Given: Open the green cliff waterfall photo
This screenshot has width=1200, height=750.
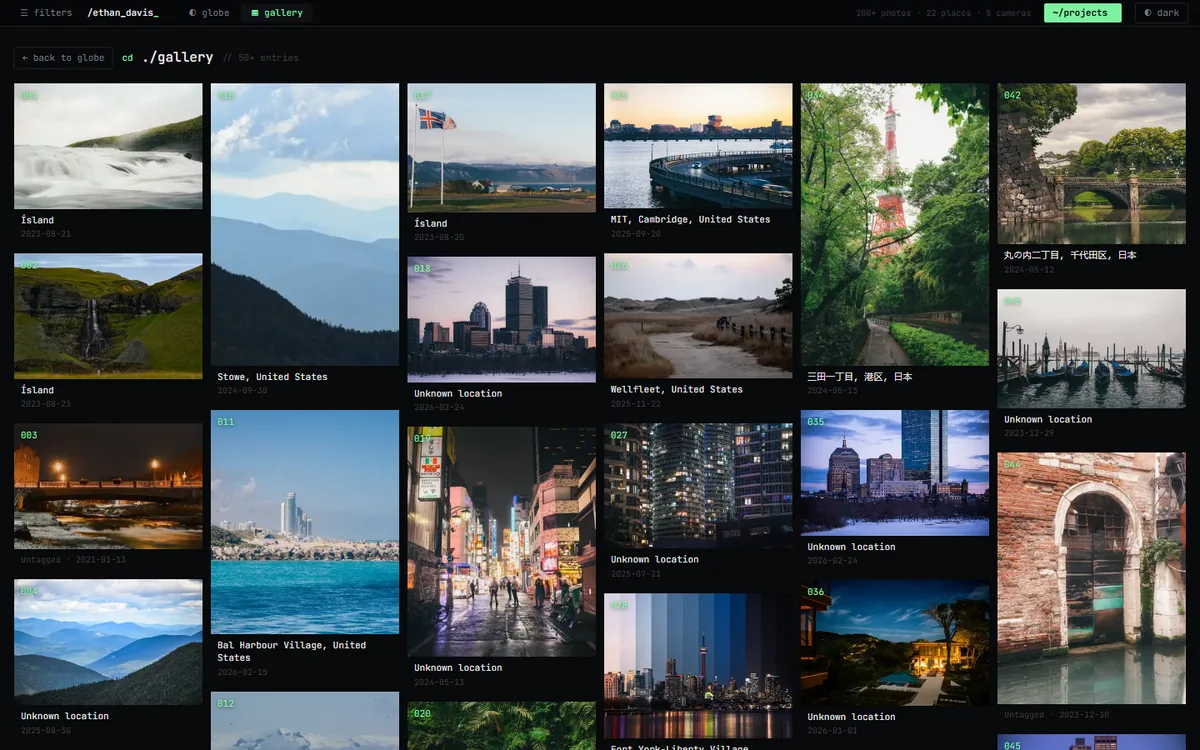Looking at the screenshot, I should (108, 316).
